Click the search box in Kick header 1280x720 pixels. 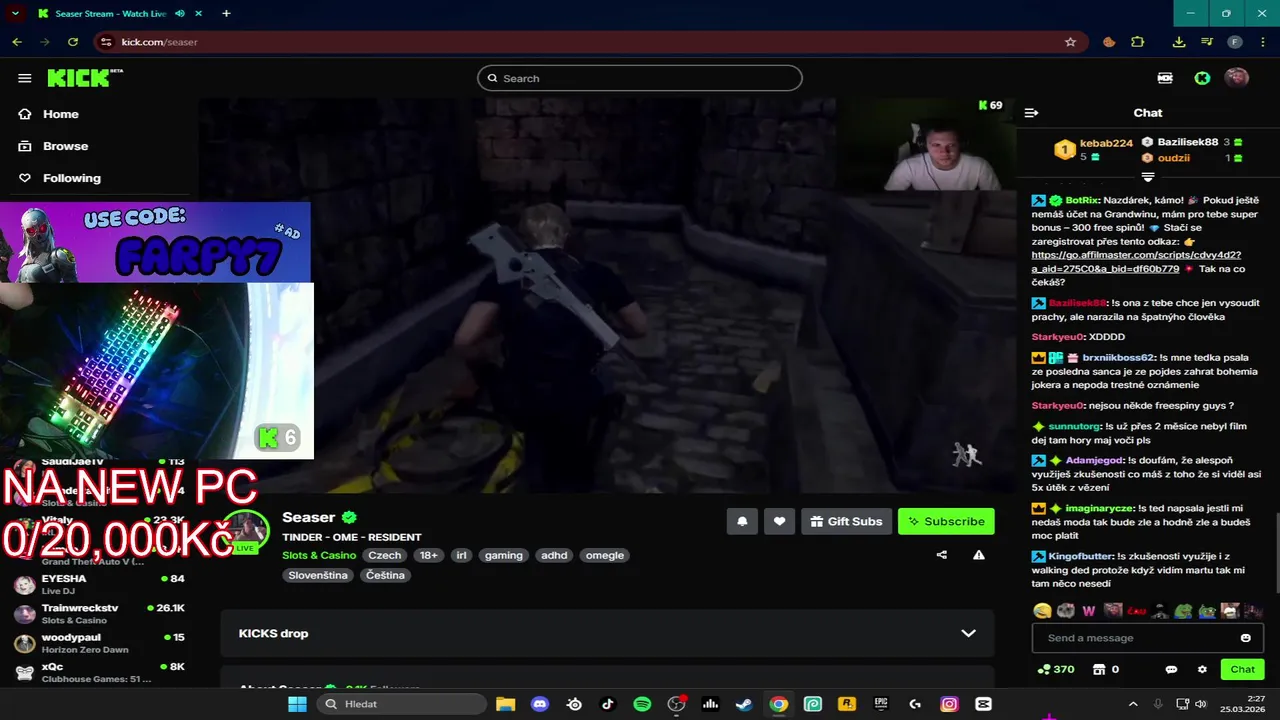(640, 78)
